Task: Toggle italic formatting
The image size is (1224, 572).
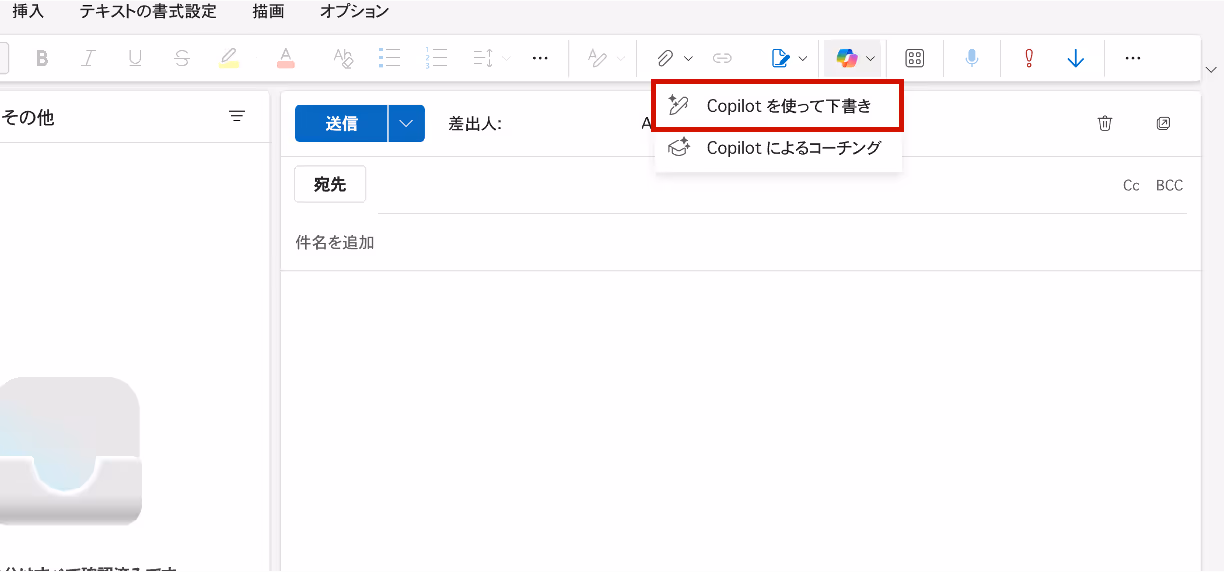Action: (x=88, y=59)
